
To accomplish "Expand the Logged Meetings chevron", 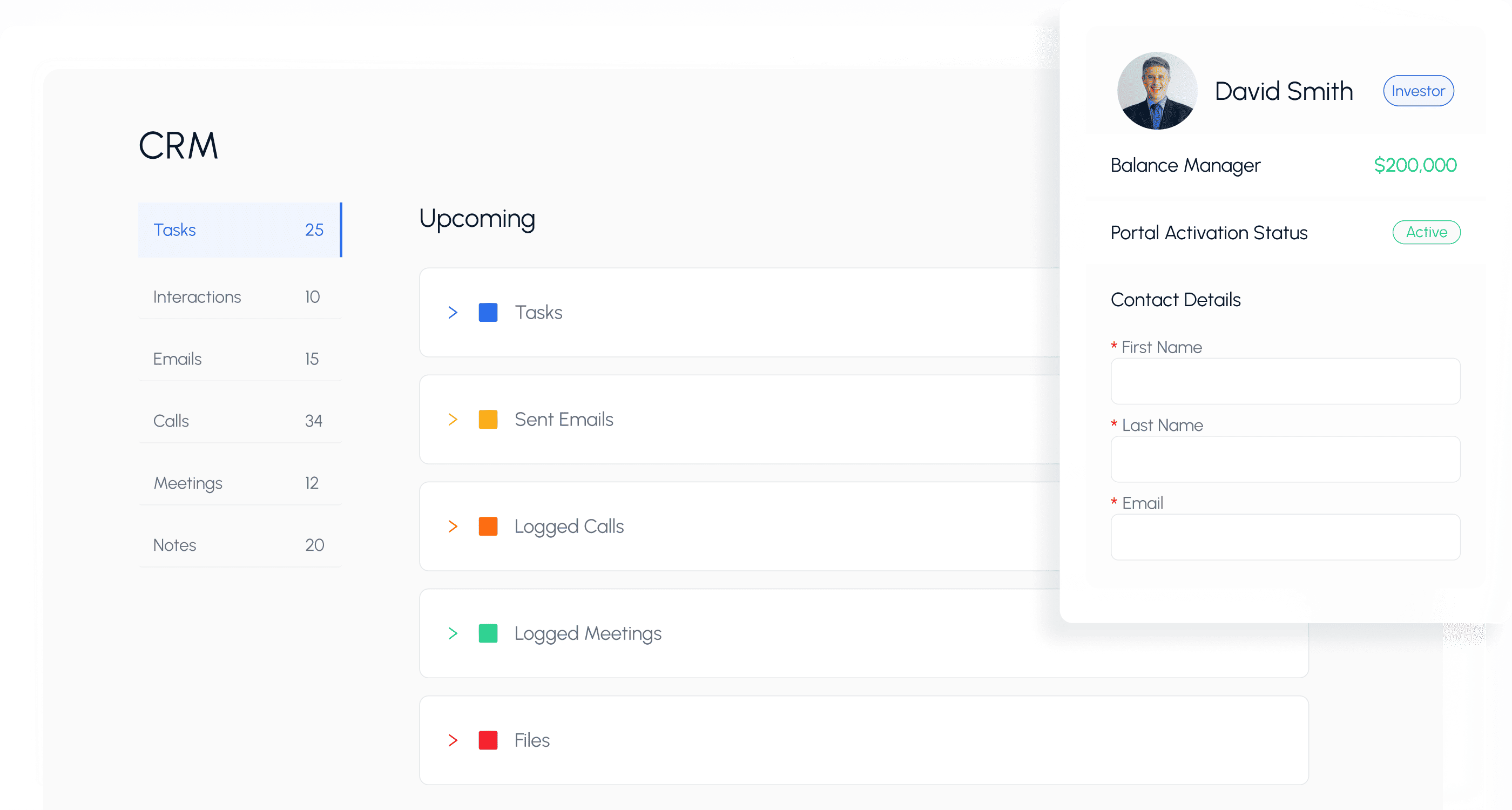I will [453, 633].
